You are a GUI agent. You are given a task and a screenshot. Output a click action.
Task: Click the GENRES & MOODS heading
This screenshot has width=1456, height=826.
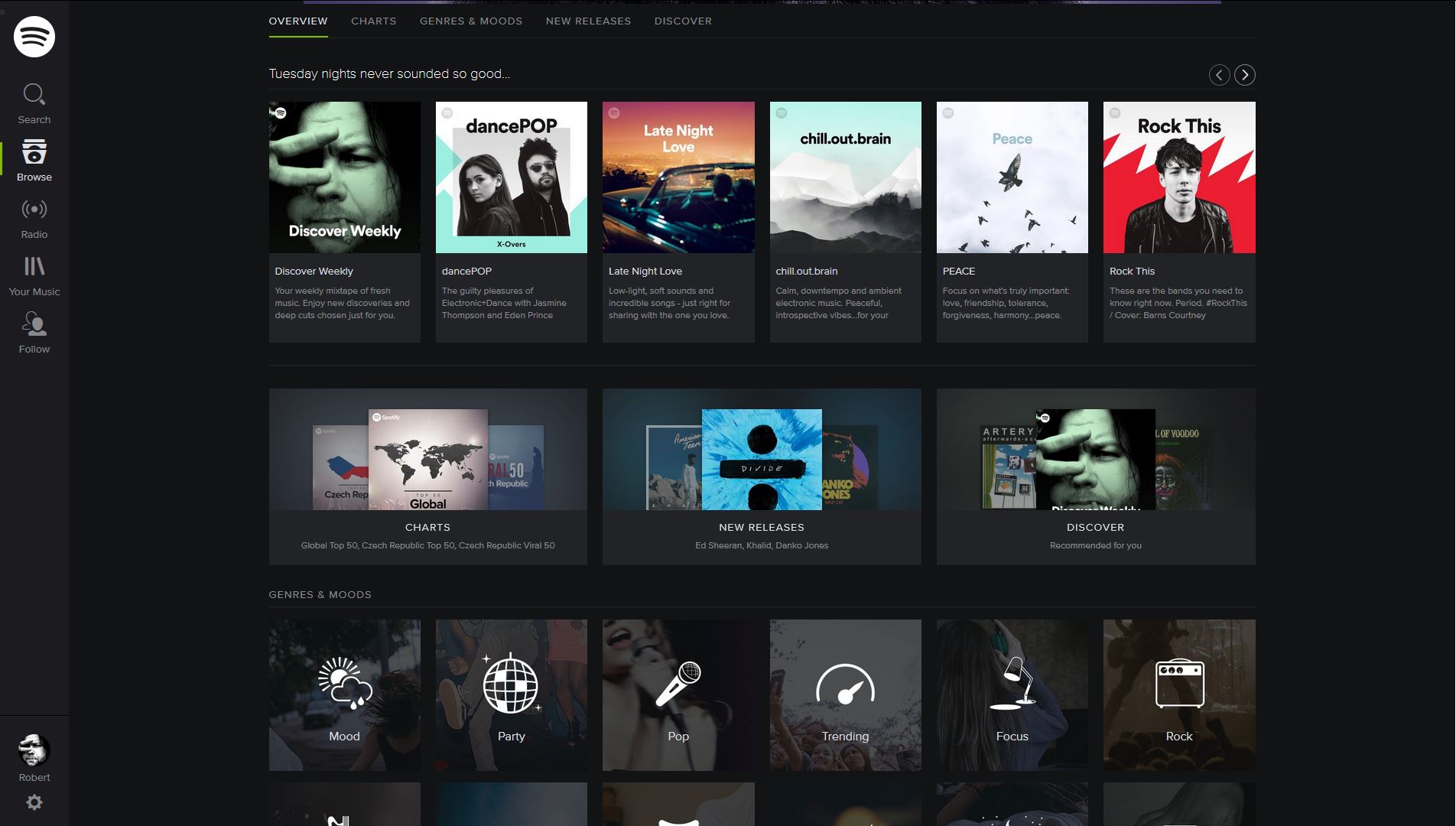[x=320, y=594]
